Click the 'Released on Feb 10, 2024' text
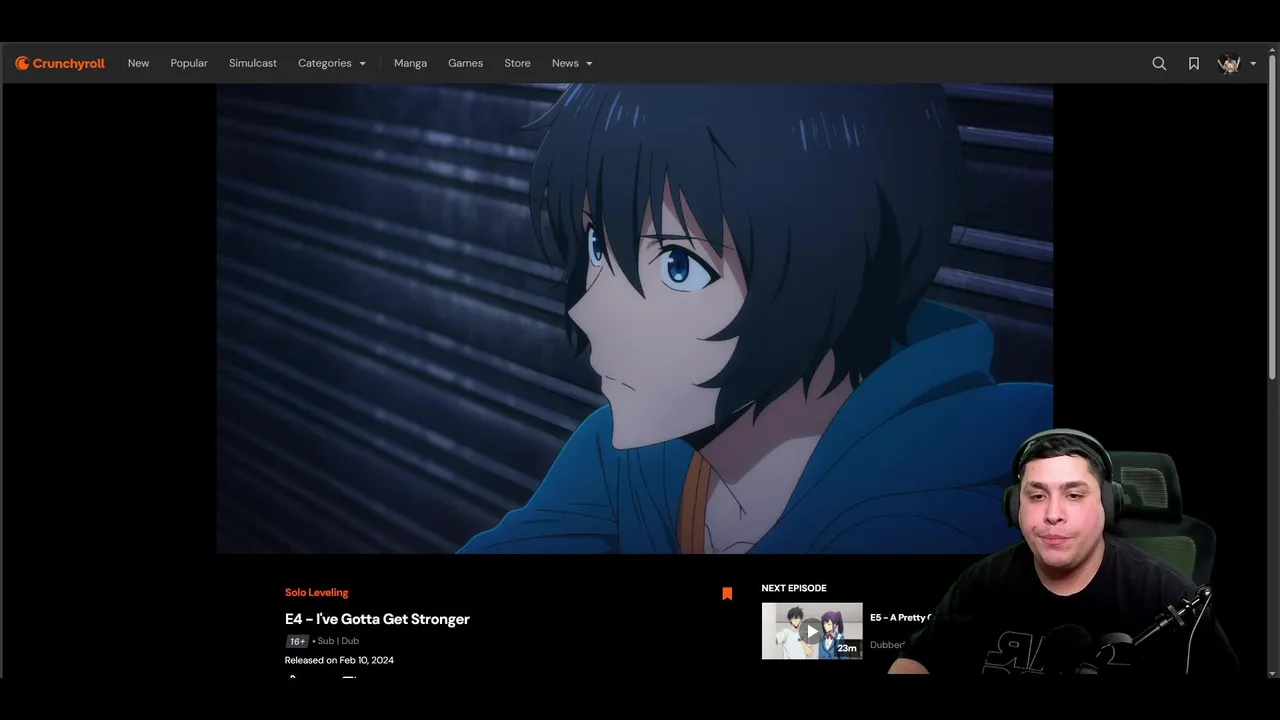 [x=339, y=660]
